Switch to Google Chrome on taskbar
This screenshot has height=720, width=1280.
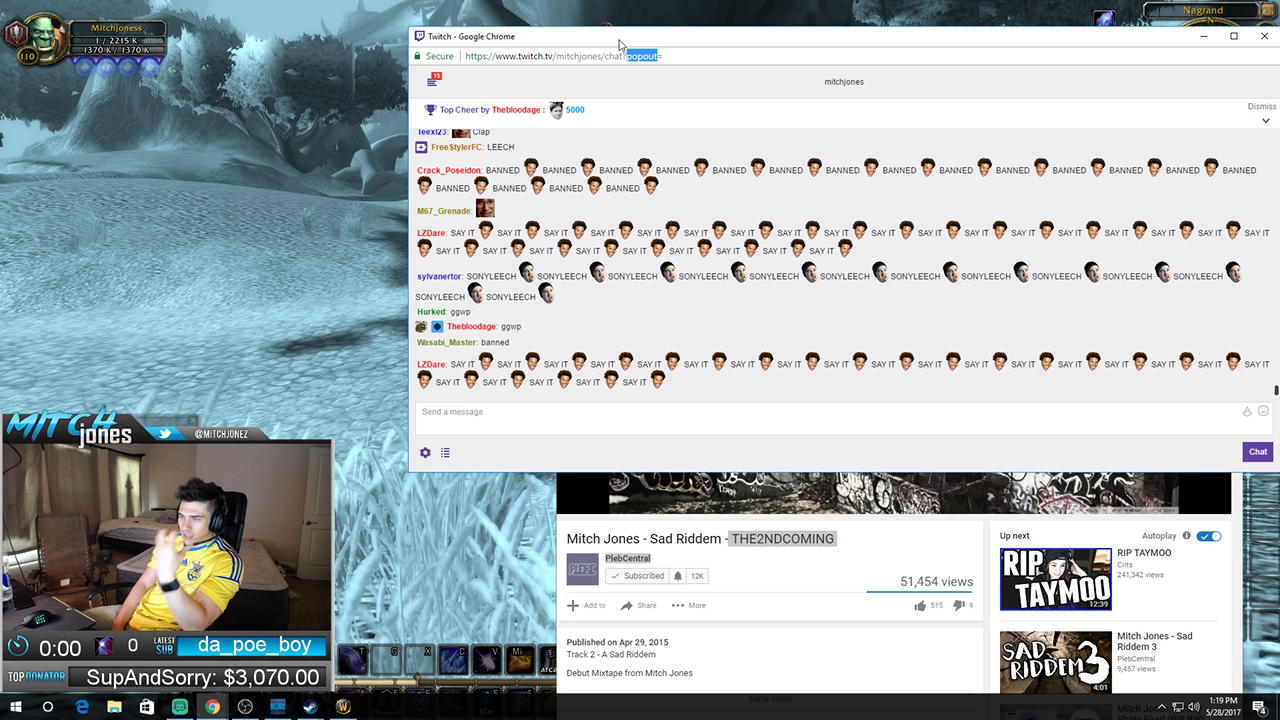point(212,706)
